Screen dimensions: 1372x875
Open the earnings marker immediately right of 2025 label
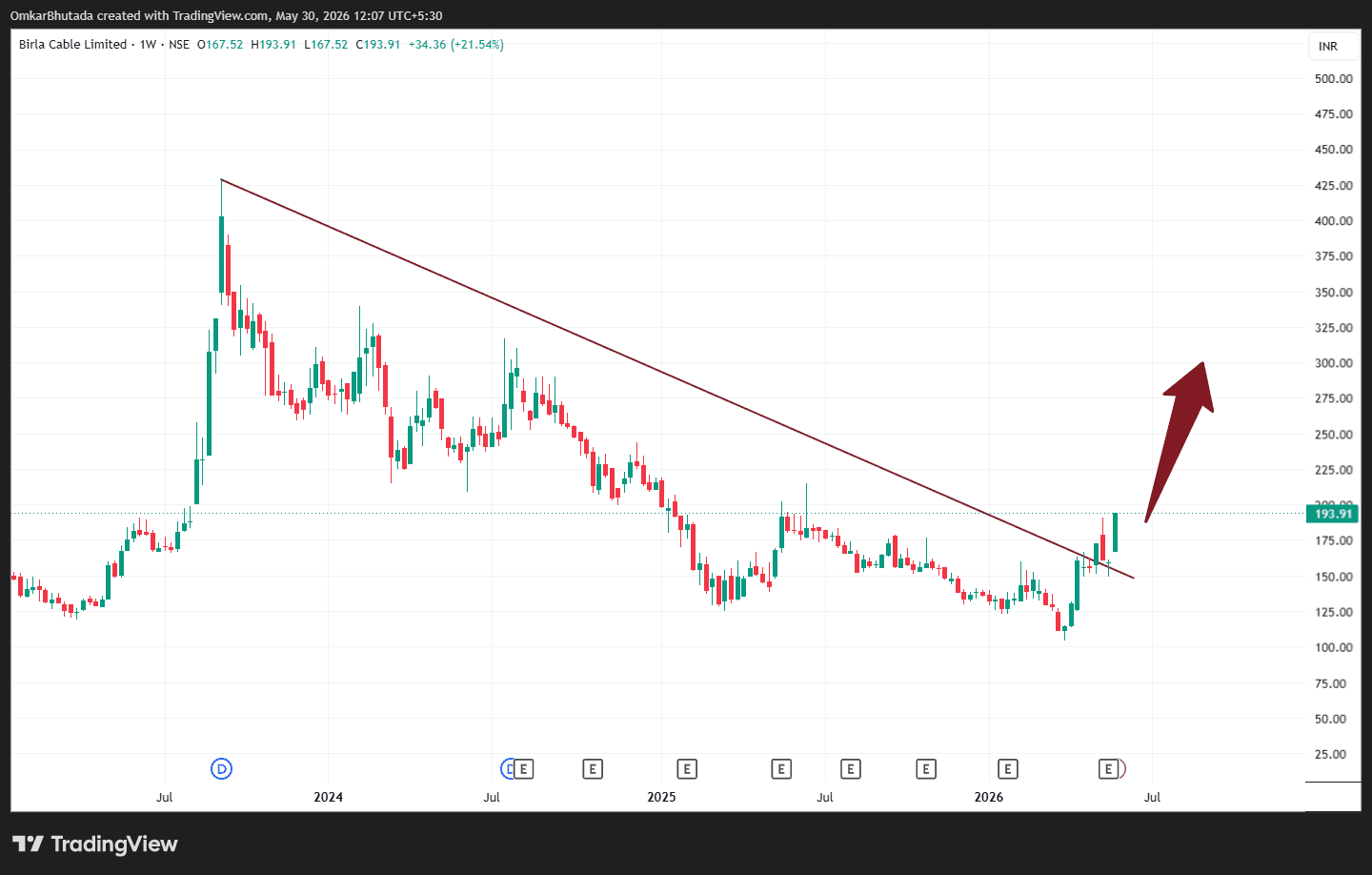click(687, 769)
